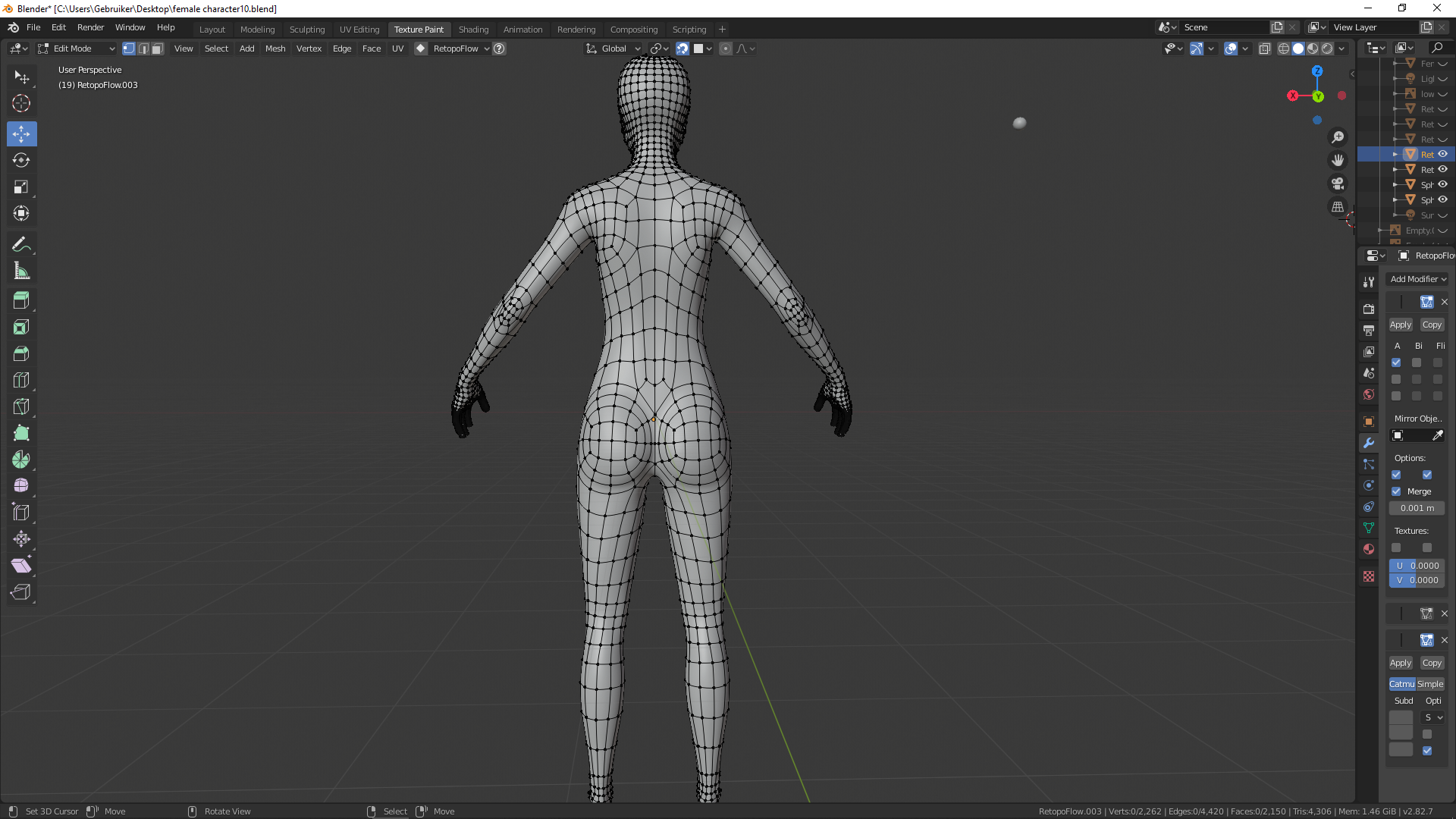
Task: Open the Mesh menu
Action: point(275,49)
